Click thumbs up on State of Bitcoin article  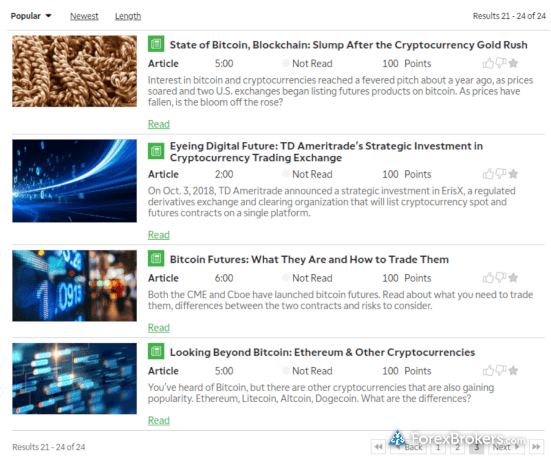488,63
